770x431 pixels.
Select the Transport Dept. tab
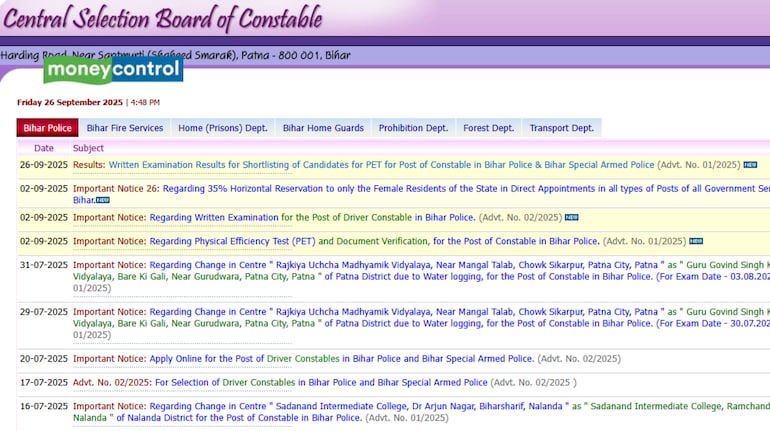click(x=561, y=128)
